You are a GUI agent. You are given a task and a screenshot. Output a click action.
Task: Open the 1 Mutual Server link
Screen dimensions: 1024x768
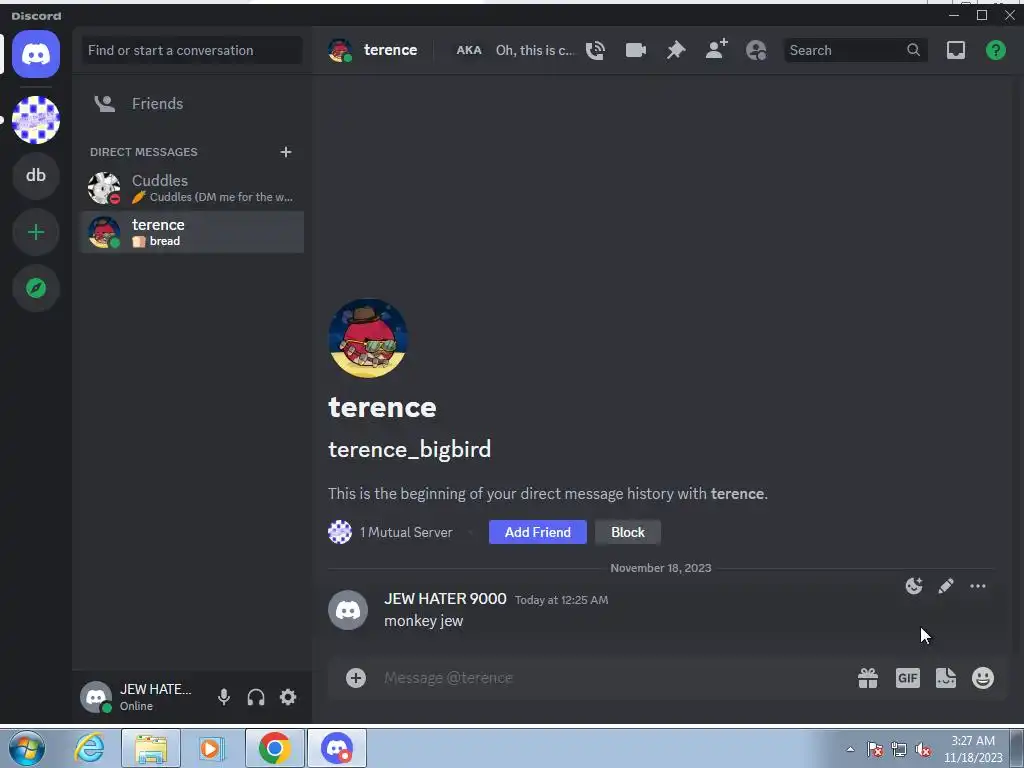tap(391, 532)
